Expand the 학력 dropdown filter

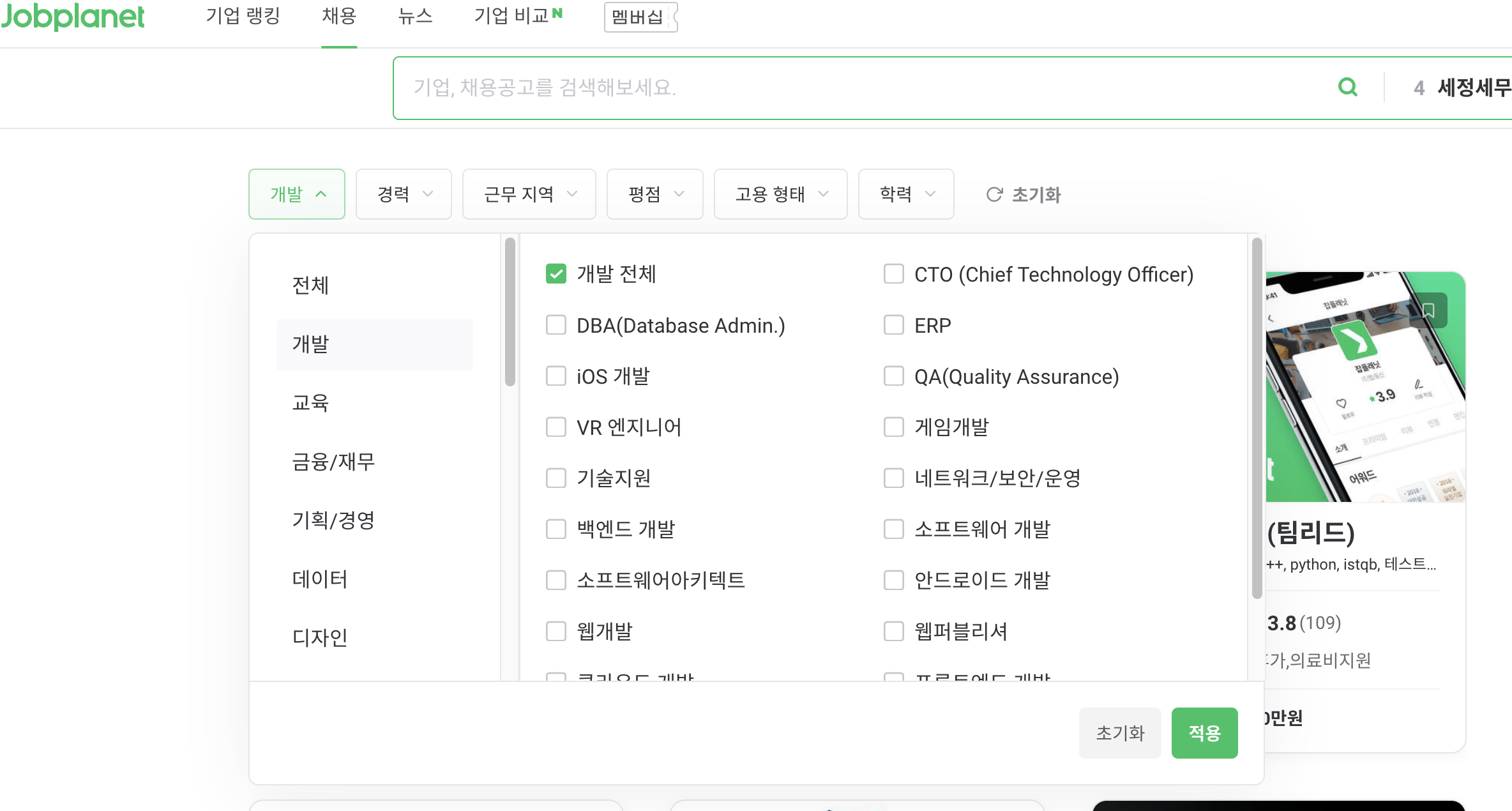(905, 194)
